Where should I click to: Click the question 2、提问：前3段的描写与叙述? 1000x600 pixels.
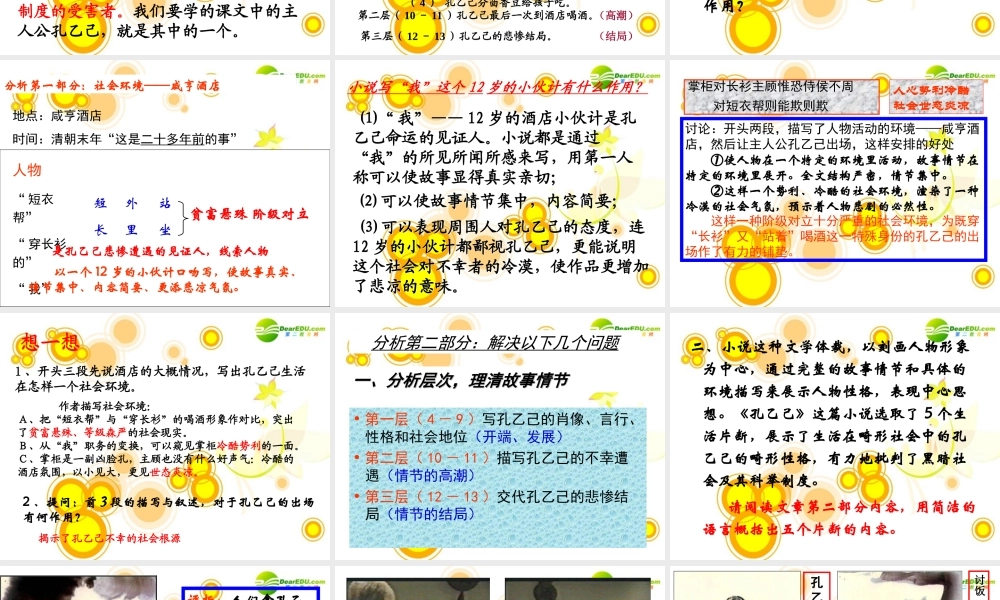coord(167,509)
